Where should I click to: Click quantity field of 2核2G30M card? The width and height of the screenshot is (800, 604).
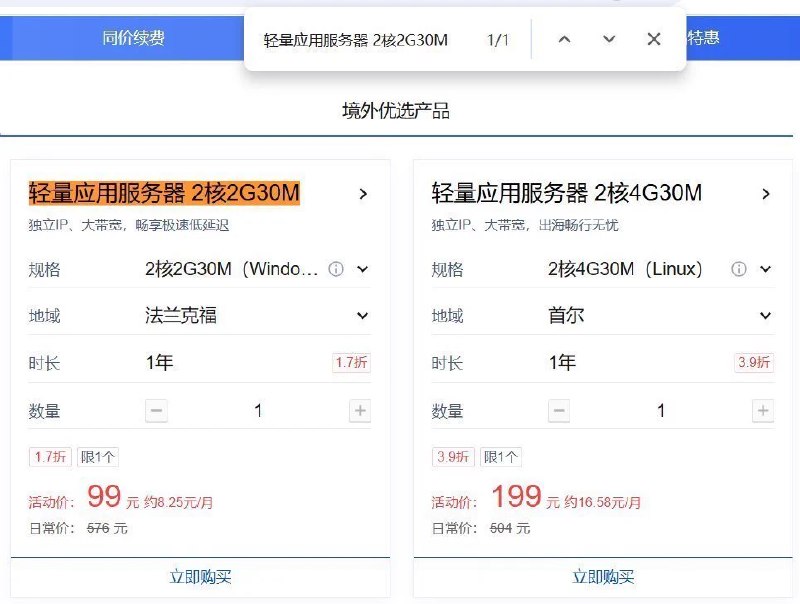(258, 411)
